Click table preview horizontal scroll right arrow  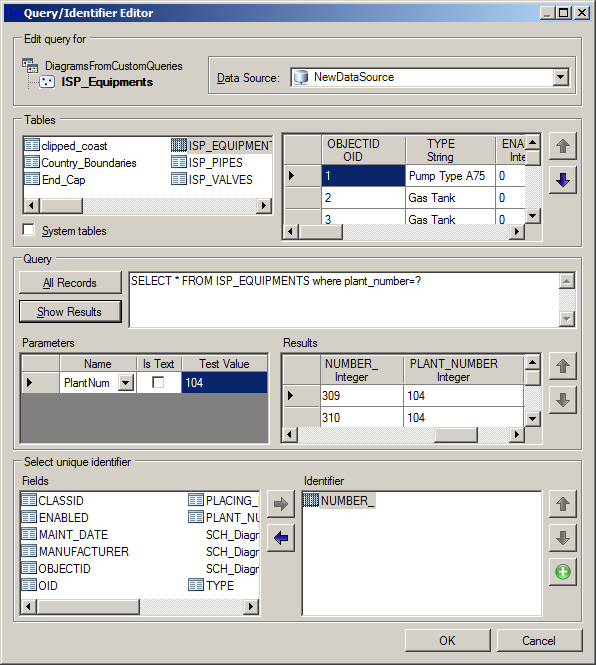(x=517, y=232)
